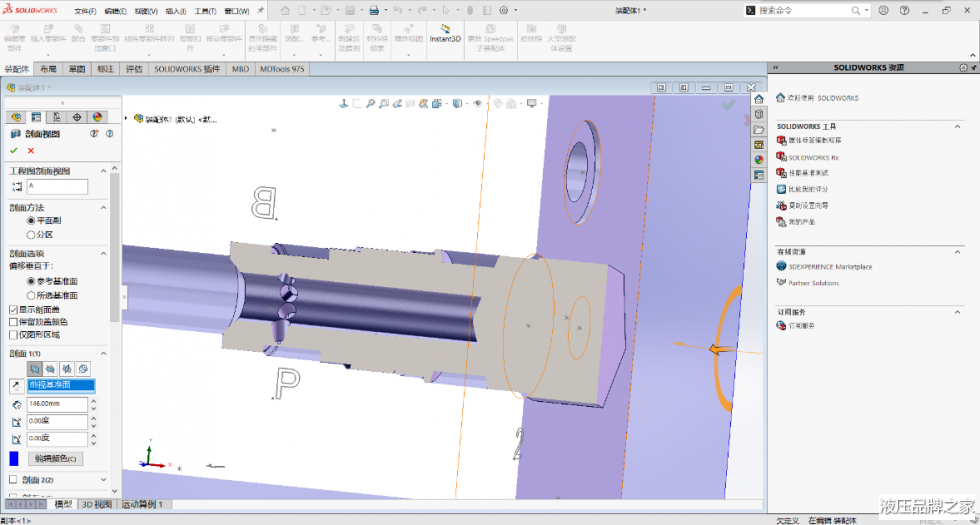The image size is (980, 525).
Task: Select the 分区 radio button
Action: coord(31,234)
